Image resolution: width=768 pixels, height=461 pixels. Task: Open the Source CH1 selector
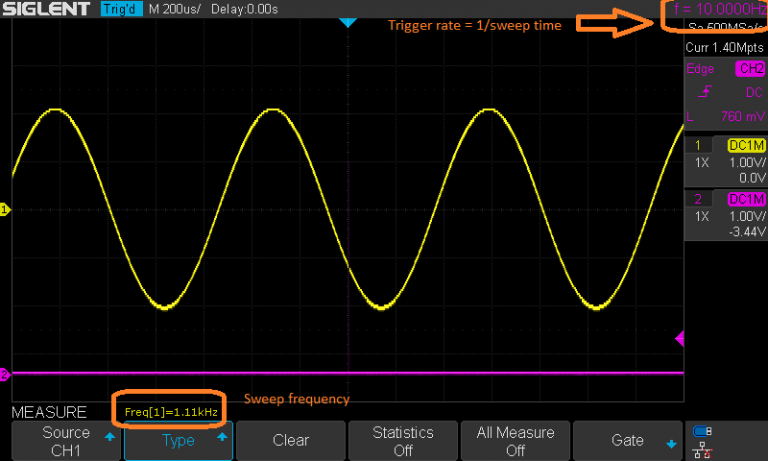[65, 440]
